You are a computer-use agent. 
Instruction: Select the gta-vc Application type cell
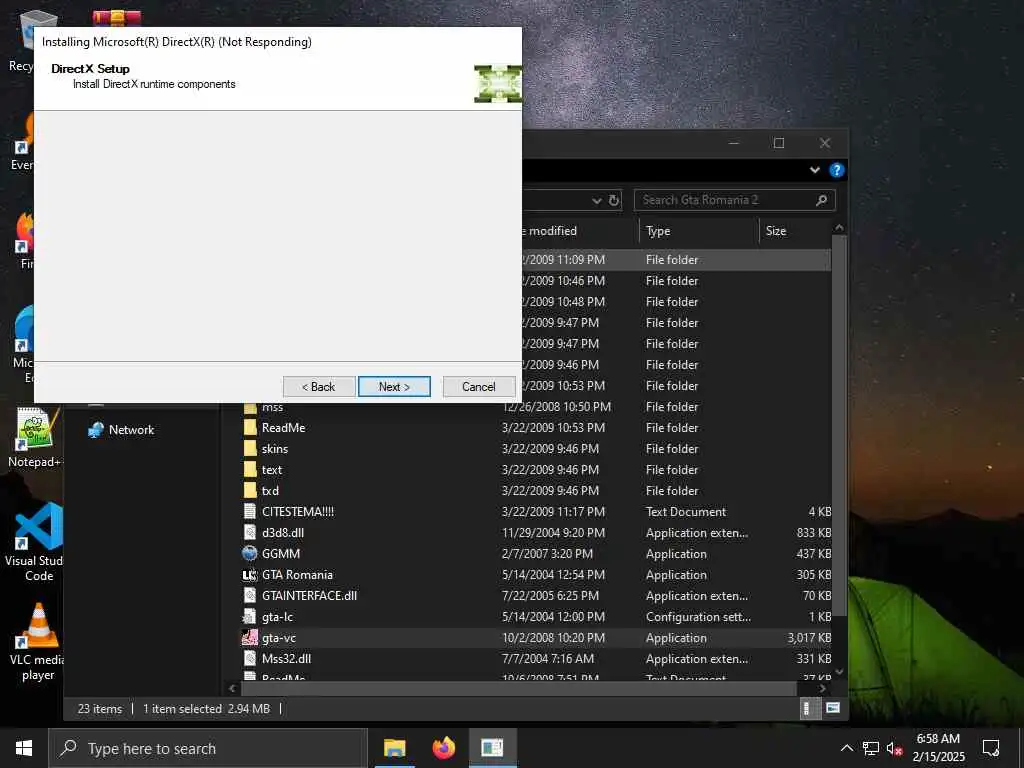[676, 638]
